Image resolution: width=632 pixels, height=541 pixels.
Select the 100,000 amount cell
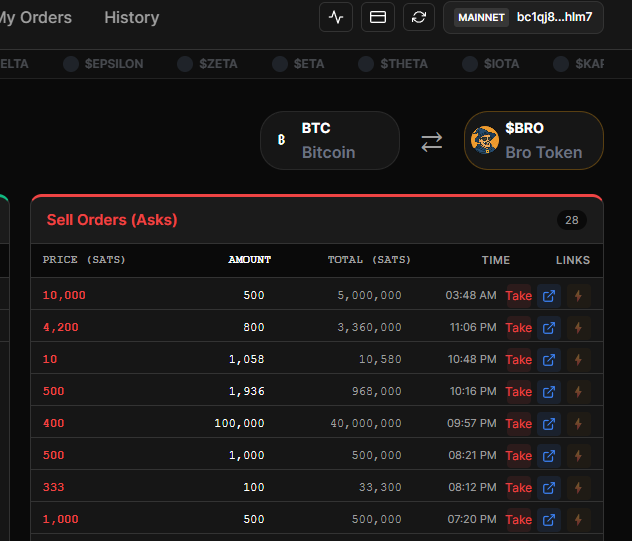tap(239, 423)
